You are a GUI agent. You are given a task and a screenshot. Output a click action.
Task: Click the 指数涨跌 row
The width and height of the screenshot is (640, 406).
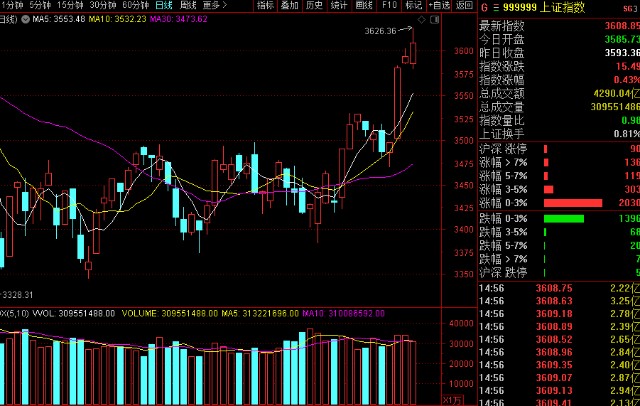(559, 67)
